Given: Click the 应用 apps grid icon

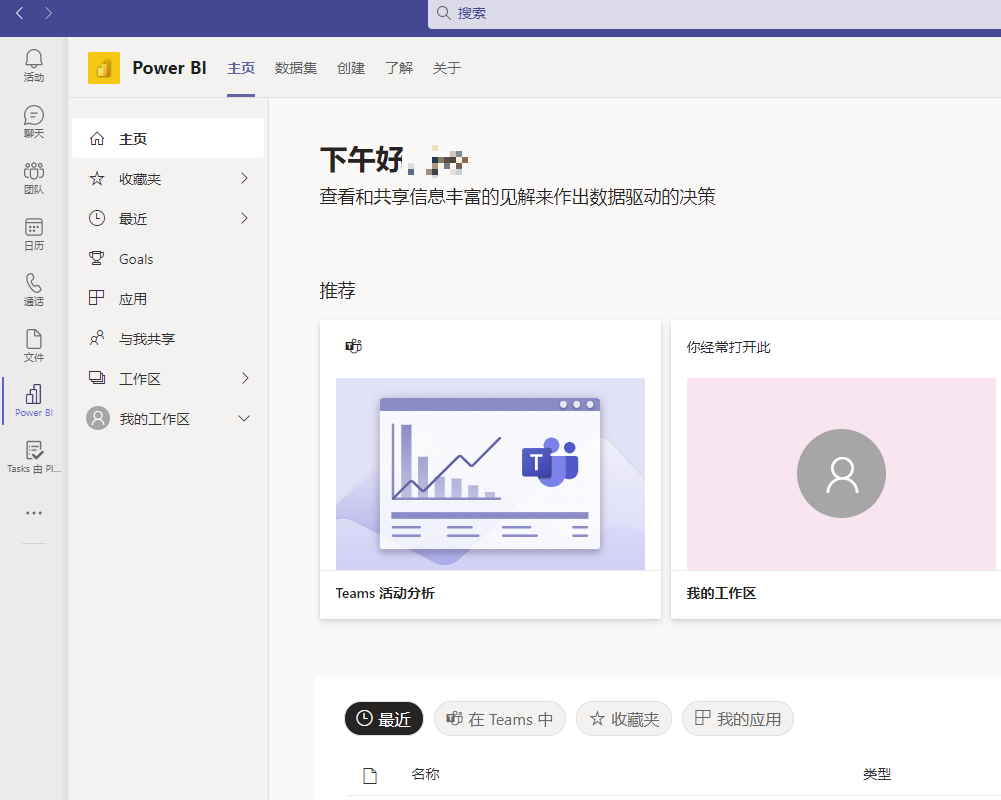Looking at the screenshot, I should (x=97, y=298).
